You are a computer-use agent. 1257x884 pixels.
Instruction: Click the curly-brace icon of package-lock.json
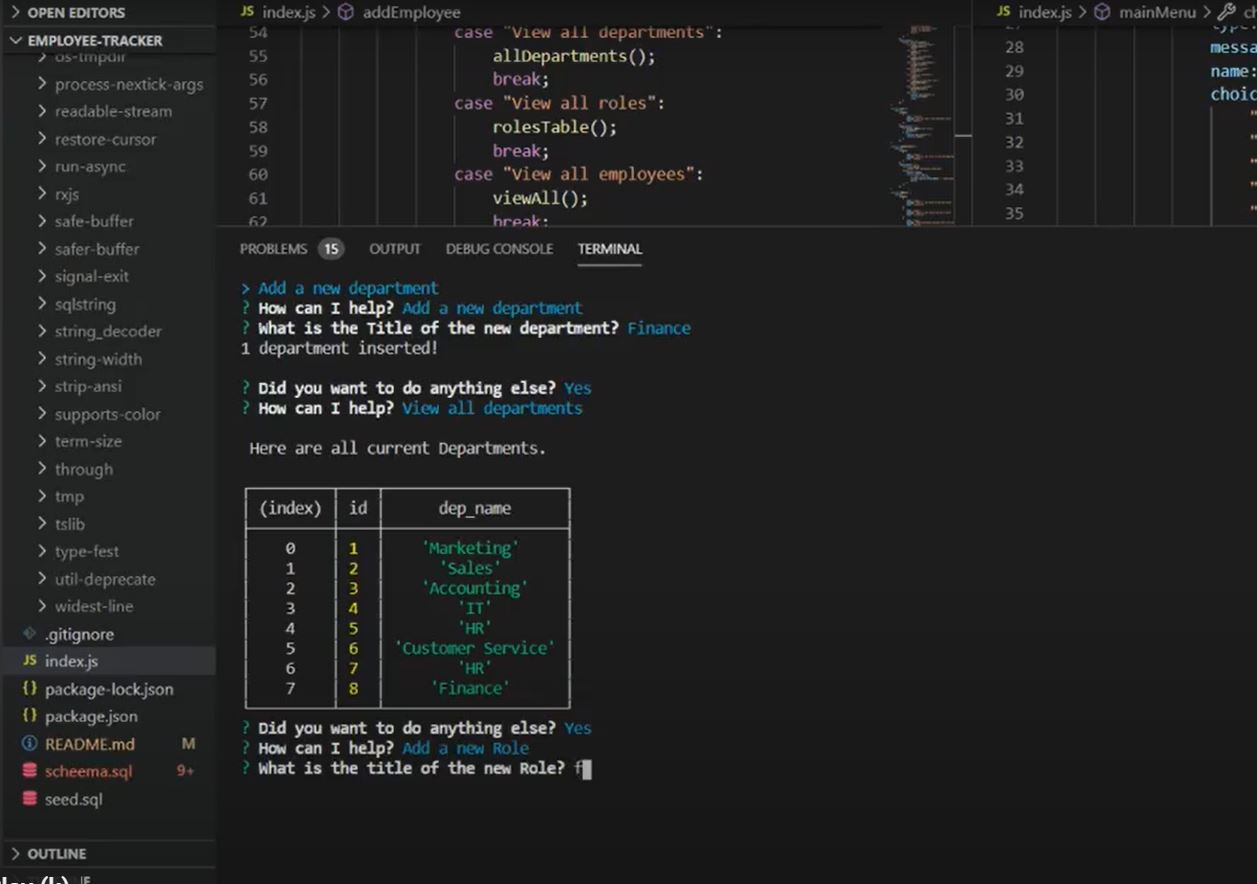[29, 689]
